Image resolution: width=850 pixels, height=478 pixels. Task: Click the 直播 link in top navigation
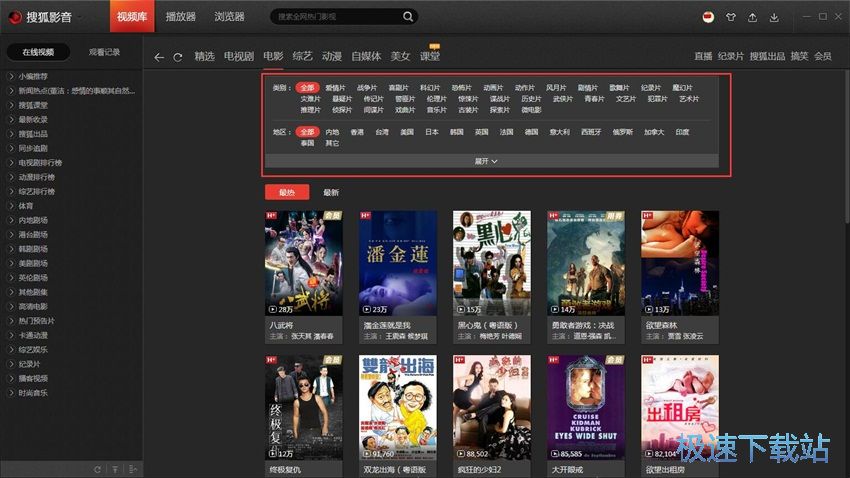[703, 56]
